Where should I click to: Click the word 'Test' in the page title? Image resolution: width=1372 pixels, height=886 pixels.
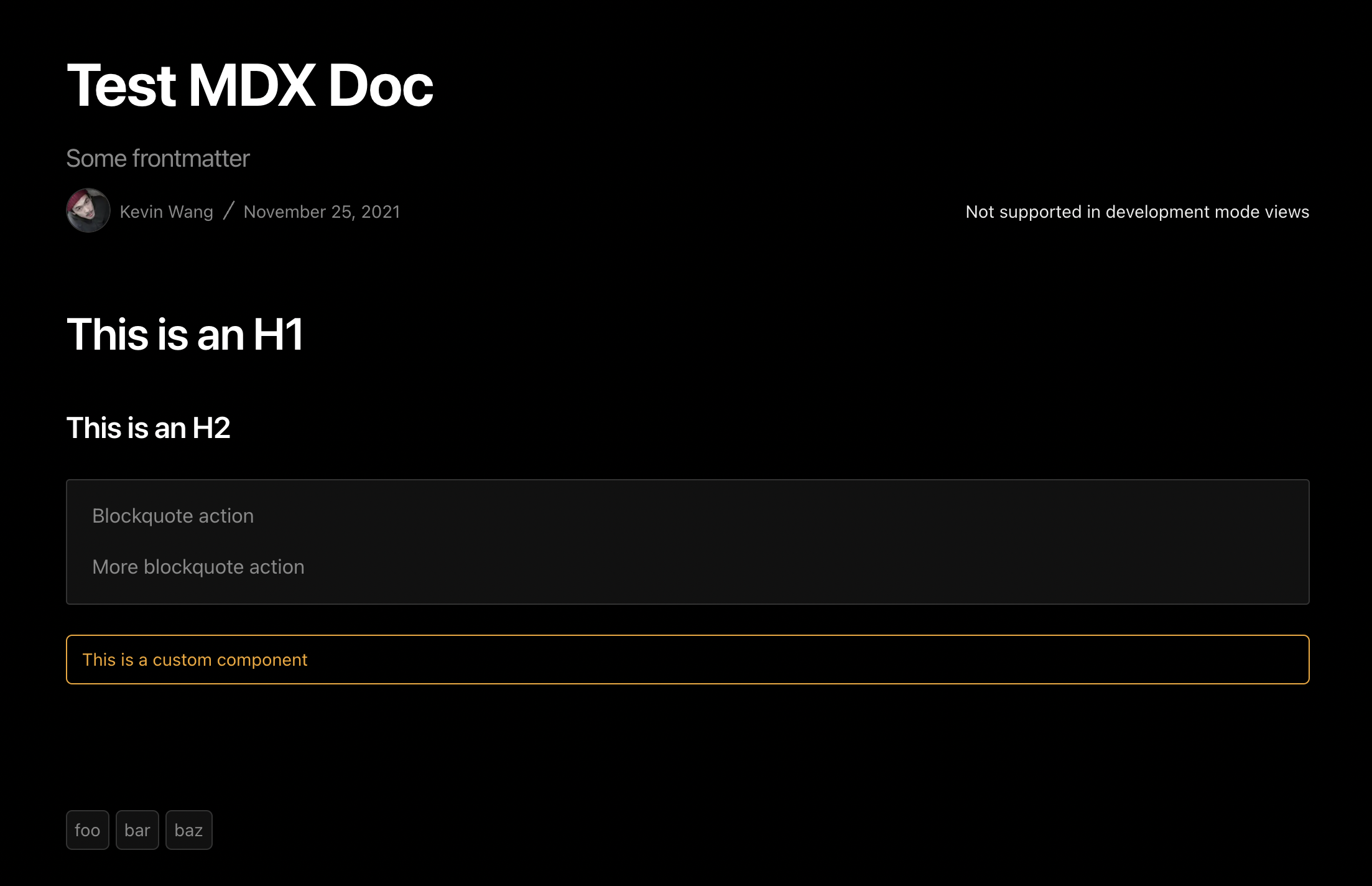pyautogui.click(x=122, y=86)
